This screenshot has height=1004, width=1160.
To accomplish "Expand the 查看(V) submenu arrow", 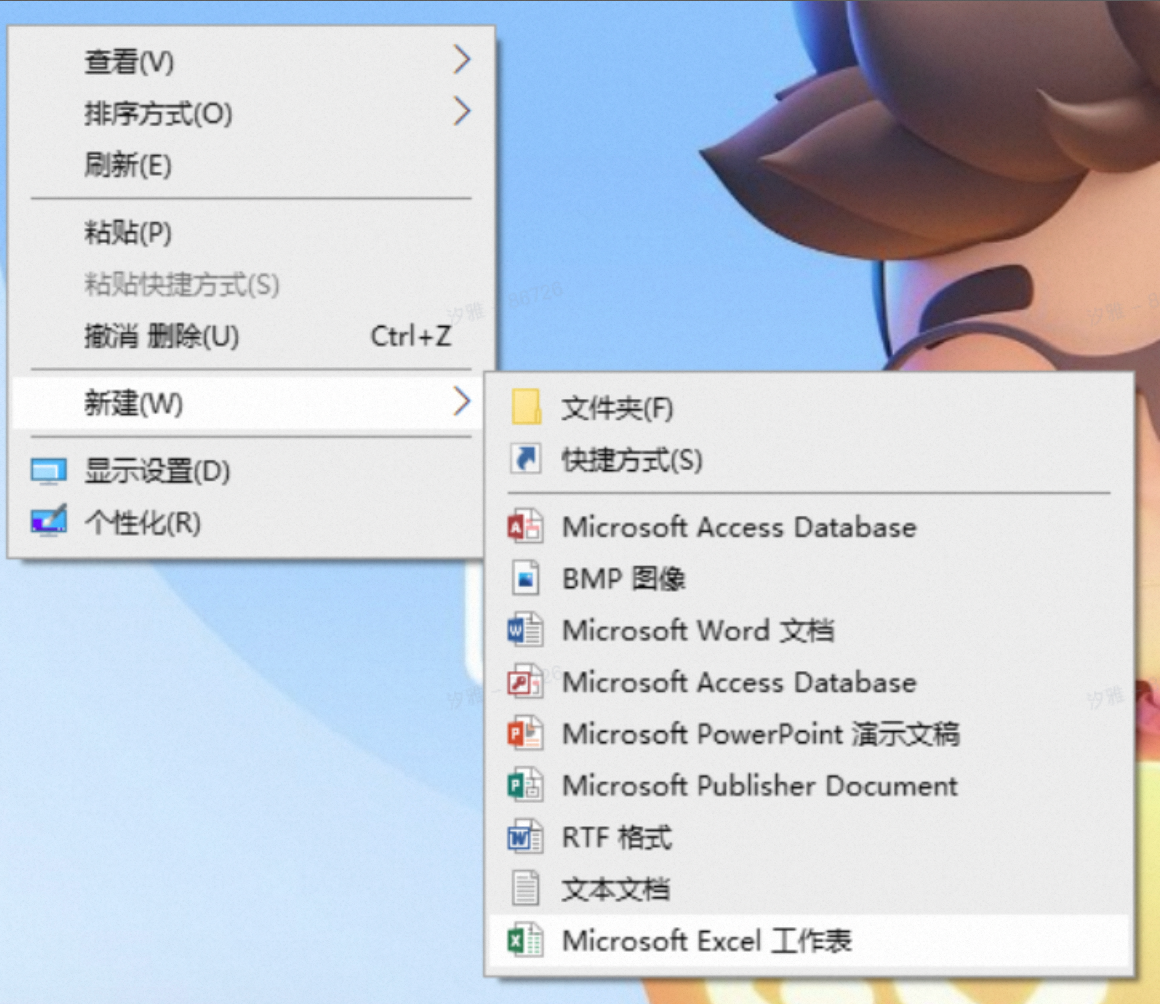I will coord(462,60).
